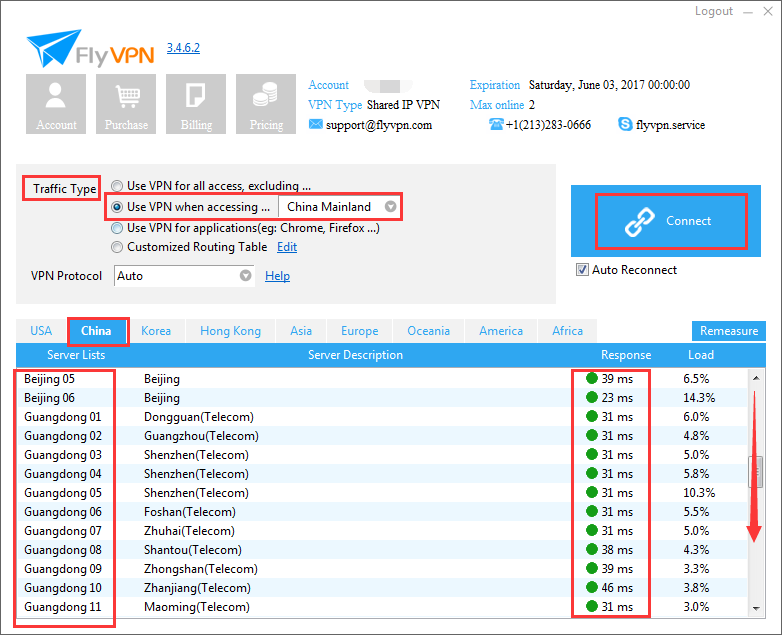Screen dimensions: 782x635
Task: Open the routing table Edit link
Action: (287, 247)
